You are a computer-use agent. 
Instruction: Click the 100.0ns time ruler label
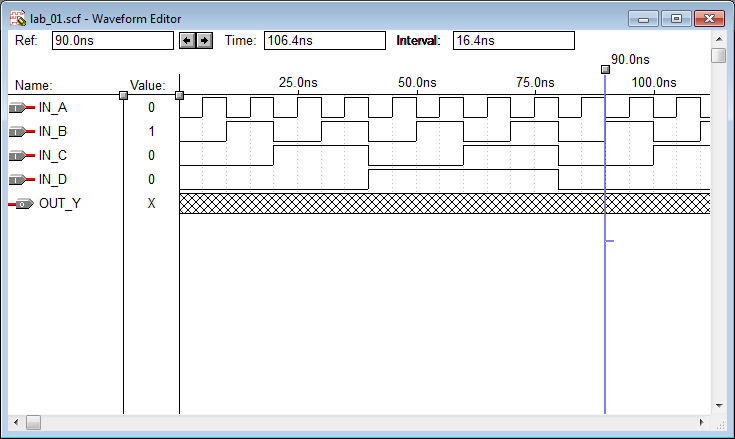tap(654, 83)
